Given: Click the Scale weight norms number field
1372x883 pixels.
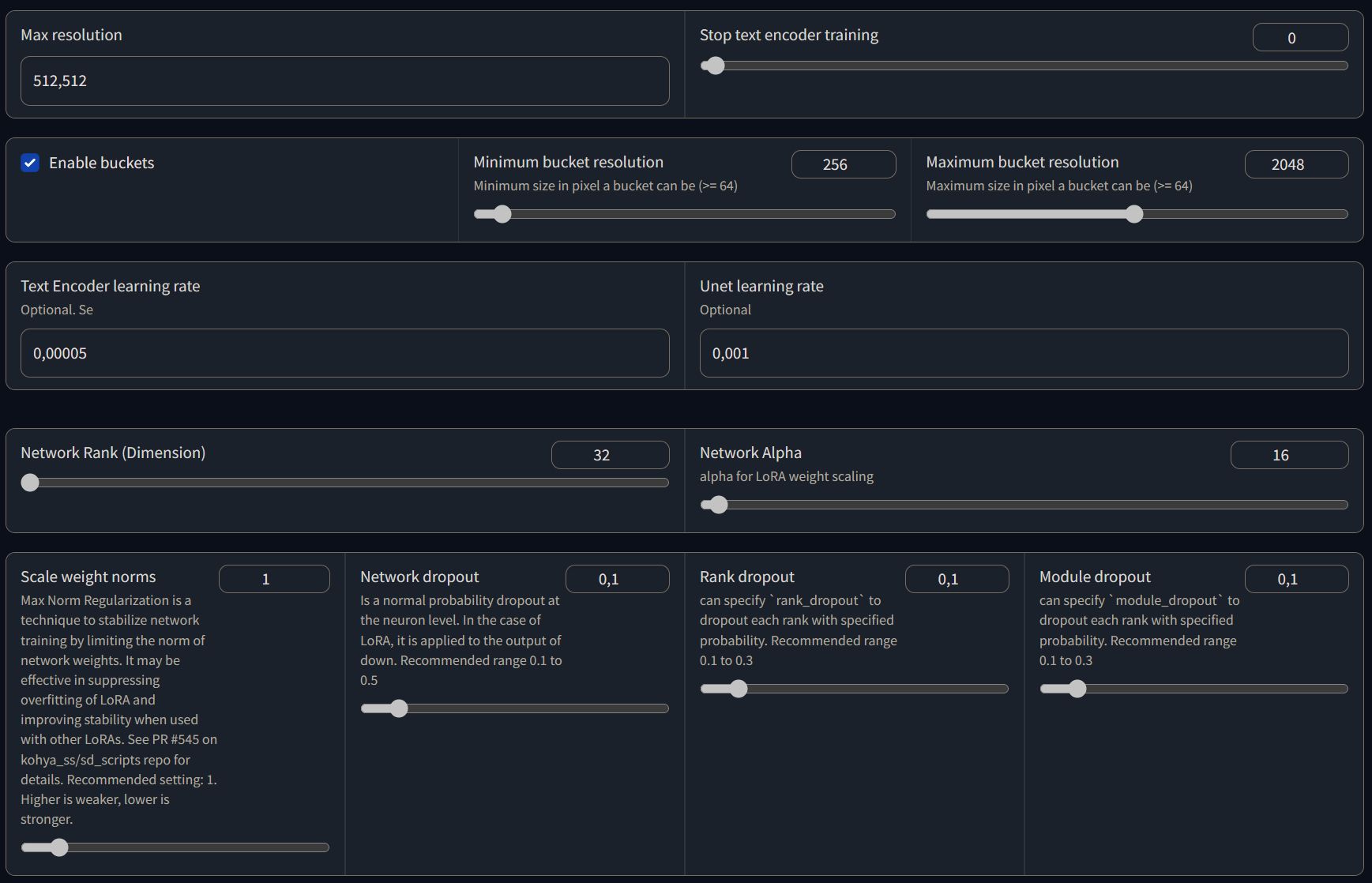Looking at the screenshot, I should [273, 579].
